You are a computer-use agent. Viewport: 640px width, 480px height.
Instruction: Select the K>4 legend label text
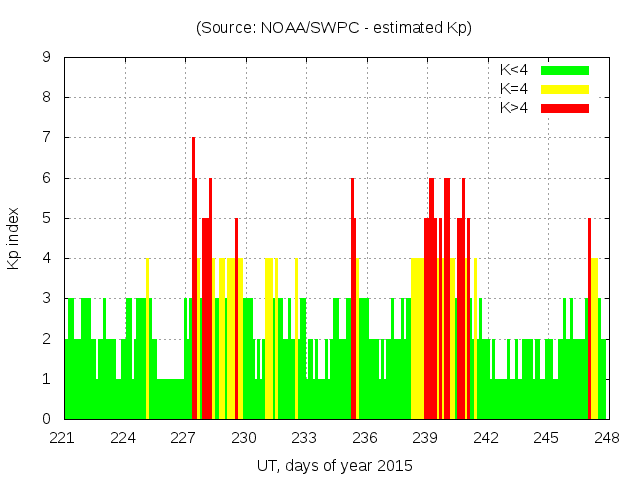tap(515, 108)
